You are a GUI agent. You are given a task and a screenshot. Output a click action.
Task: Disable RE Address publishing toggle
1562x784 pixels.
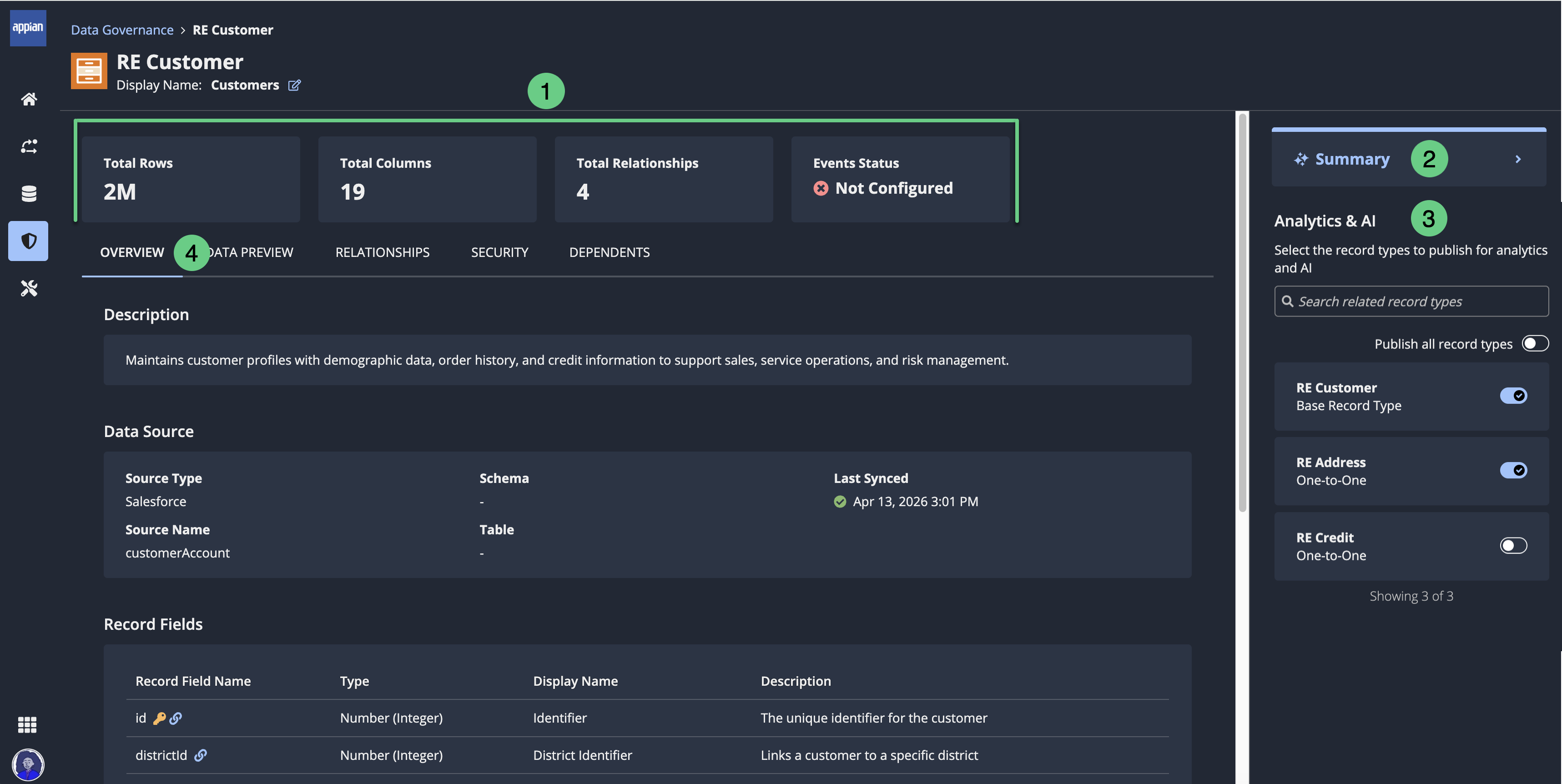1513,470
